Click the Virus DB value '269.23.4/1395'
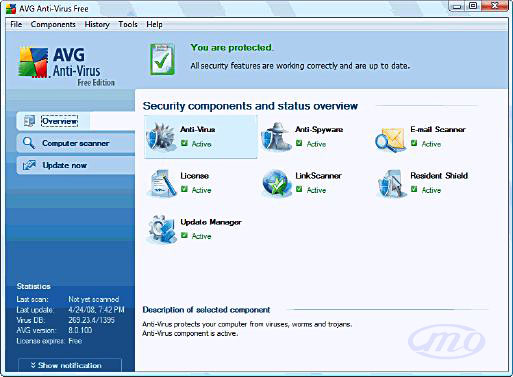513x377 pixels. pos(91,320)
